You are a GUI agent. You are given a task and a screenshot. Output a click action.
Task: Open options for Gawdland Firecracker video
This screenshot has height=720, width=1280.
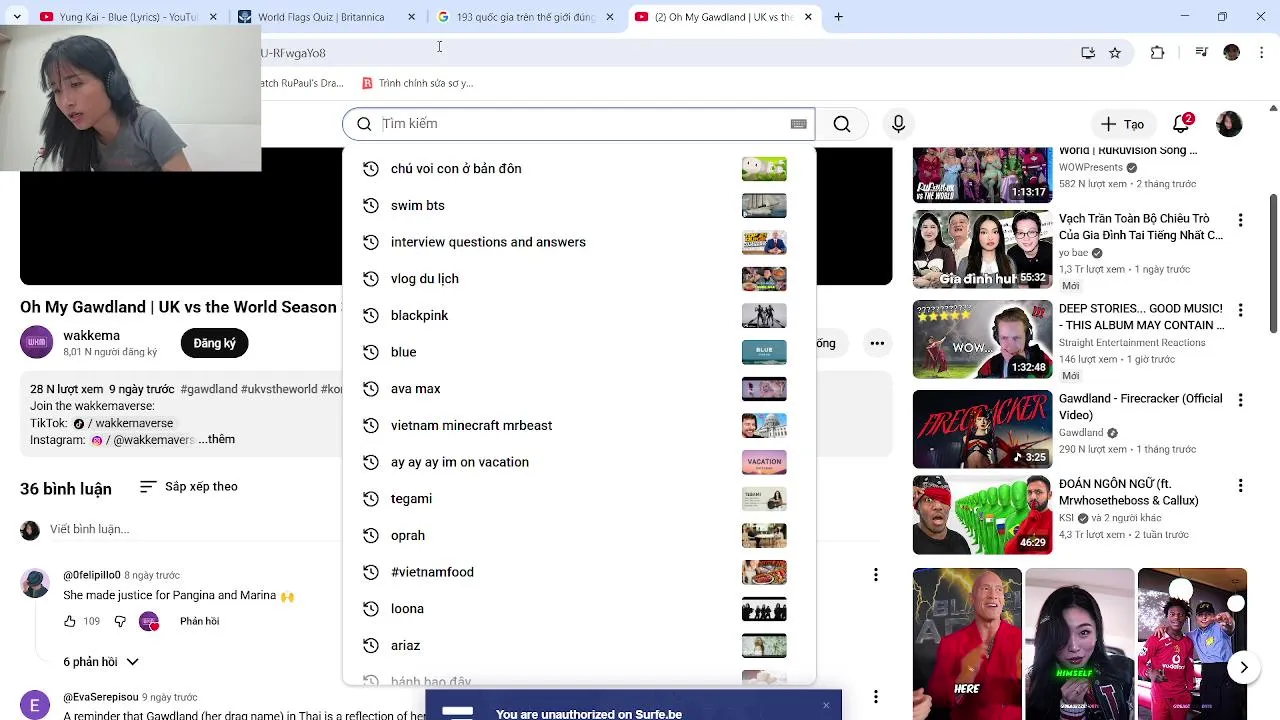[1240, 400]
